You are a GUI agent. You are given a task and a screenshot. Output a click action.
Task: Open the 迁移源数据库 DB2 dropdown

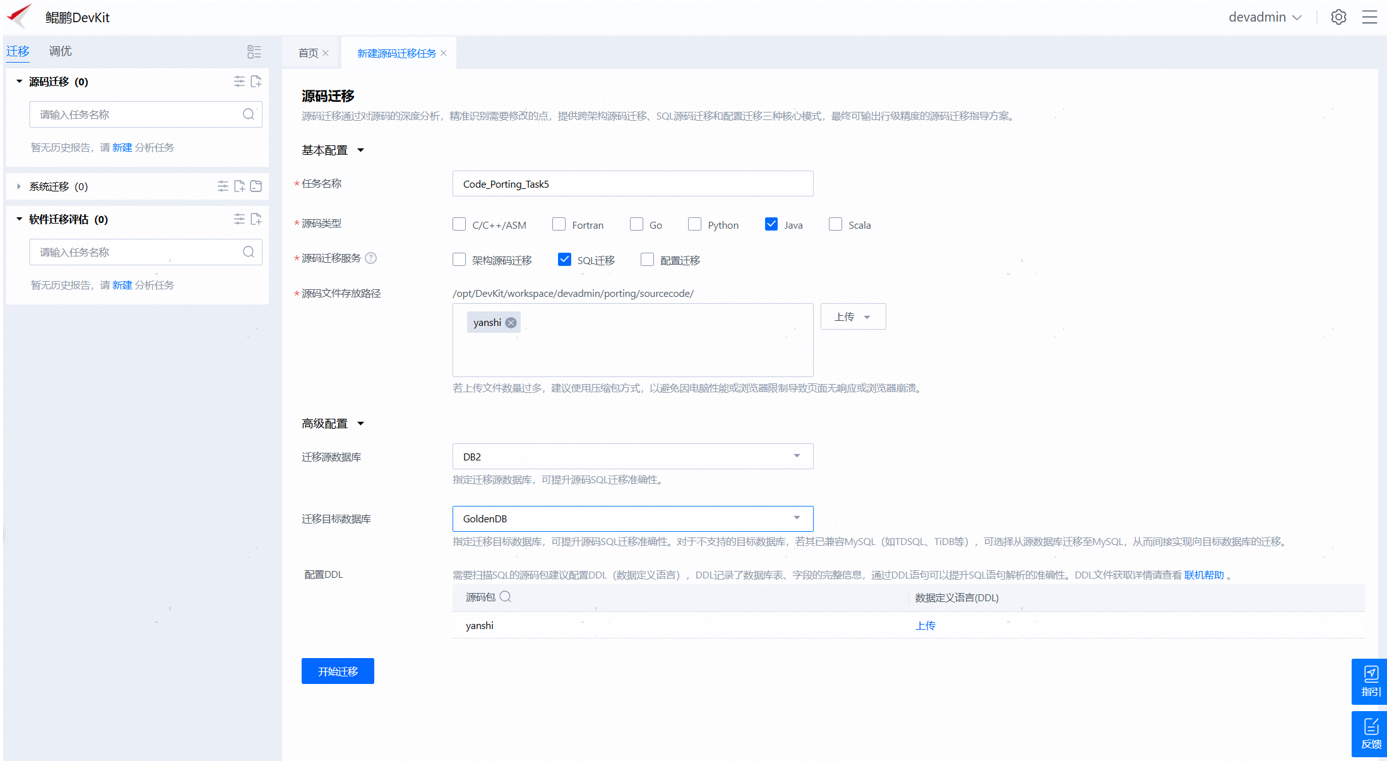pyautogui.click(x=632, y=457)
